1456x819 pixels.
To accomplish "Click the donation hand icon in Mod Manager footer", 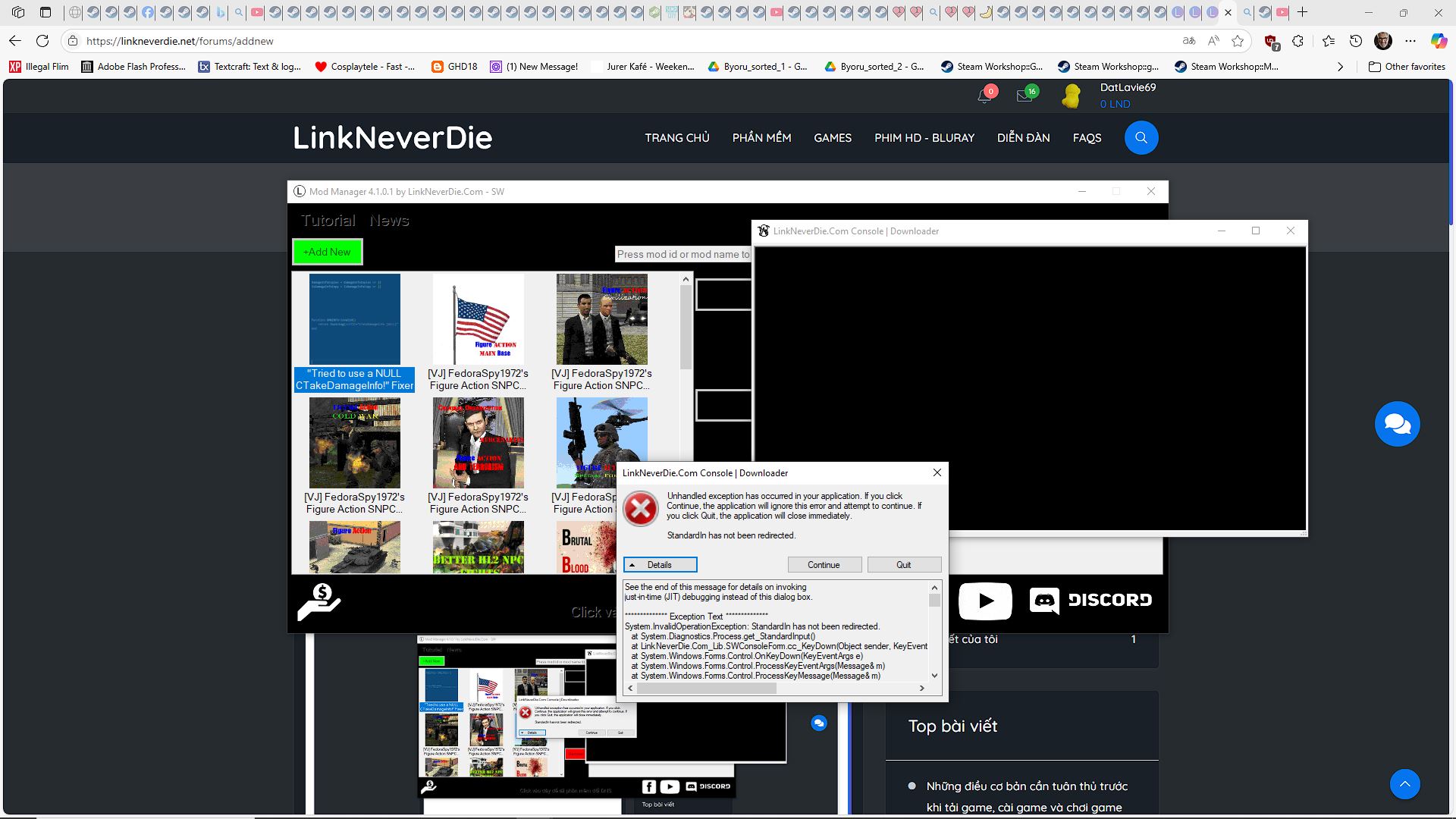I will click(320, 601).
